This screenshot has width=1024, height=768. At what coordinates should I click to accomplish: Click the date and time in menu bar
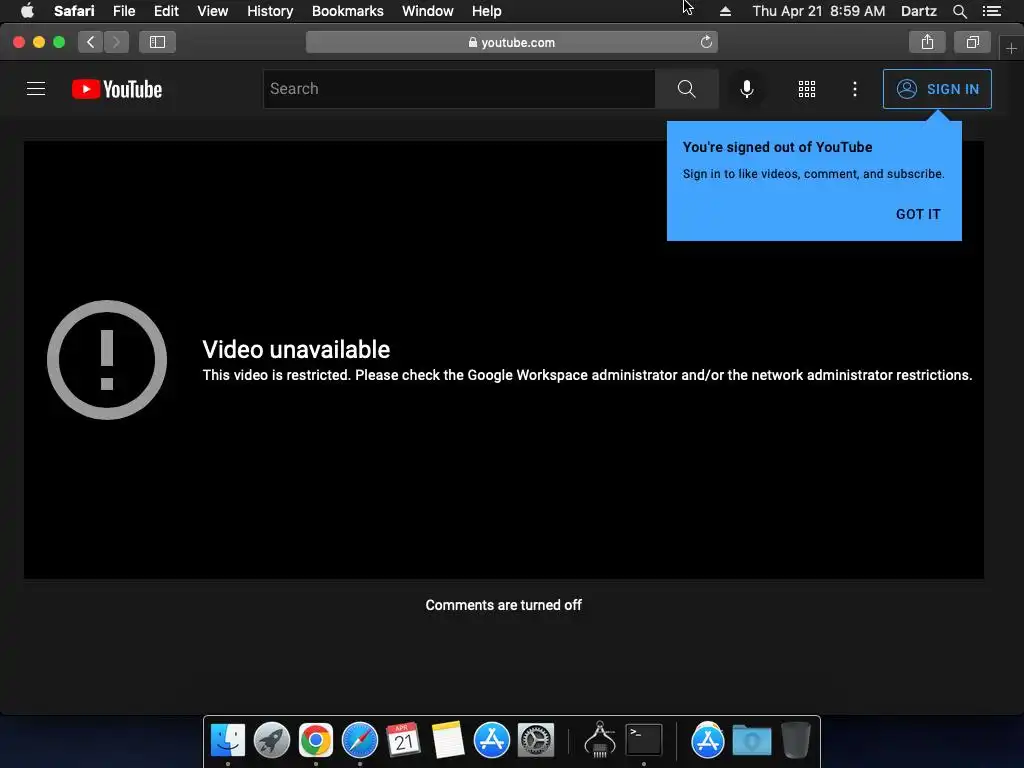click(819, 11)
